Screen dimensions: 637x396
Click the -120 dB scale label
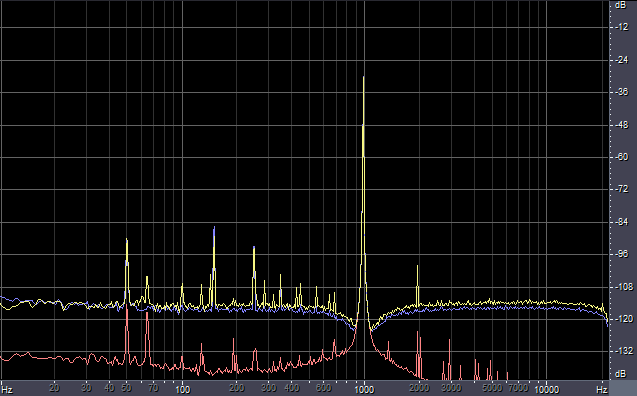point(624,319)
